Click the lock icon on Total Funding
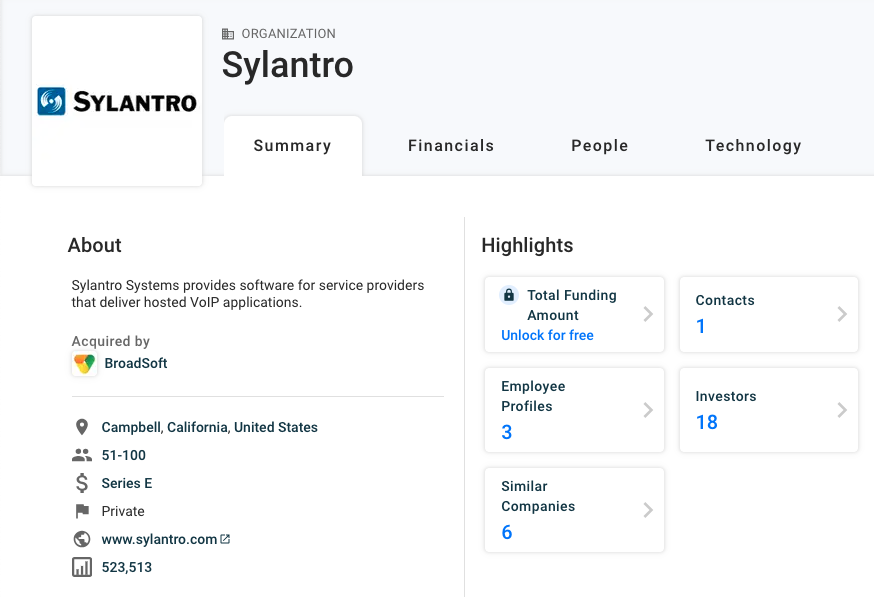The width and height of the screenshot is (874, 597). point(508,295)
